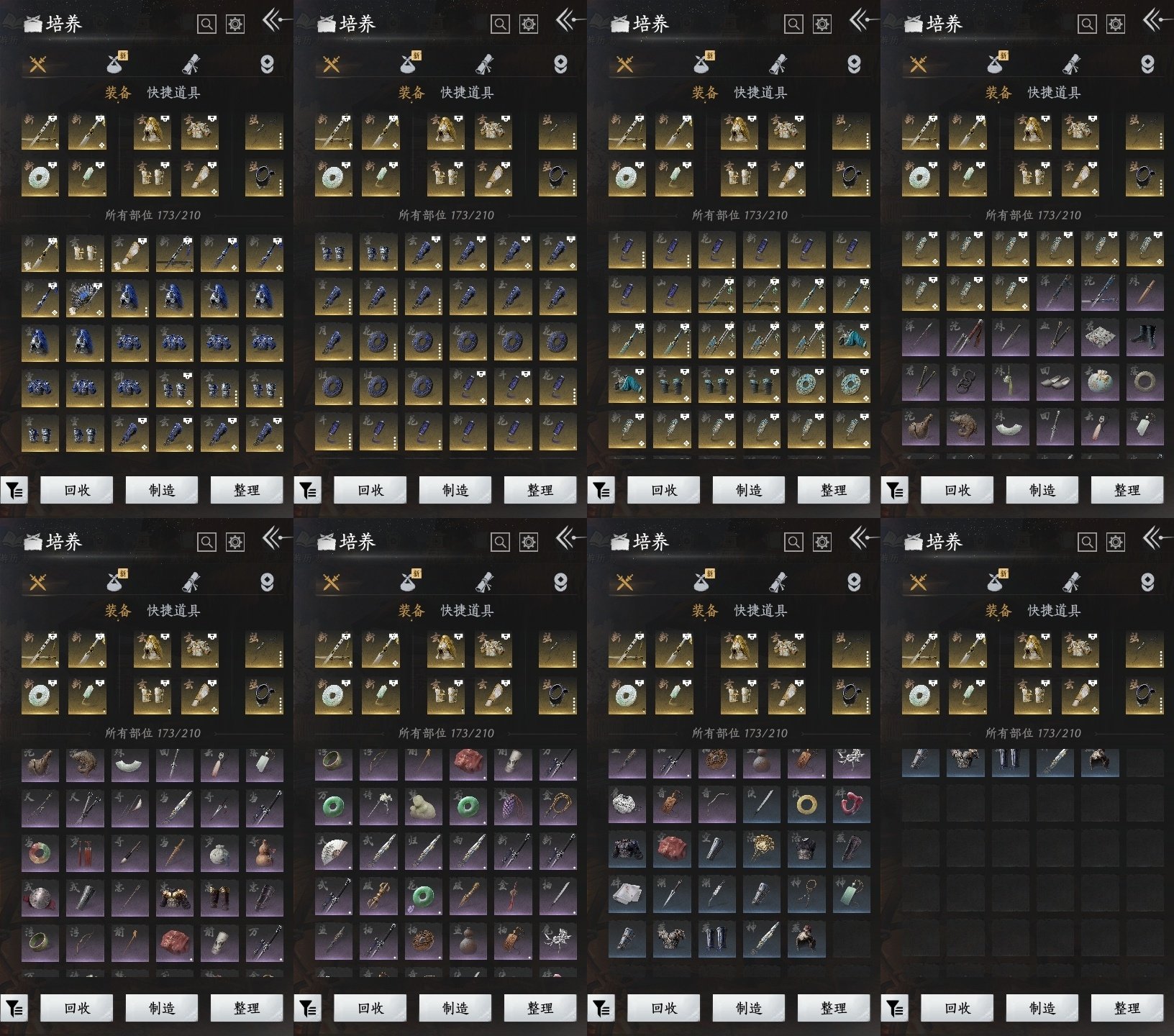1174x1036 pixels.
Task: Open gear settings in the top-right panel
Action: coord(1116,24)
